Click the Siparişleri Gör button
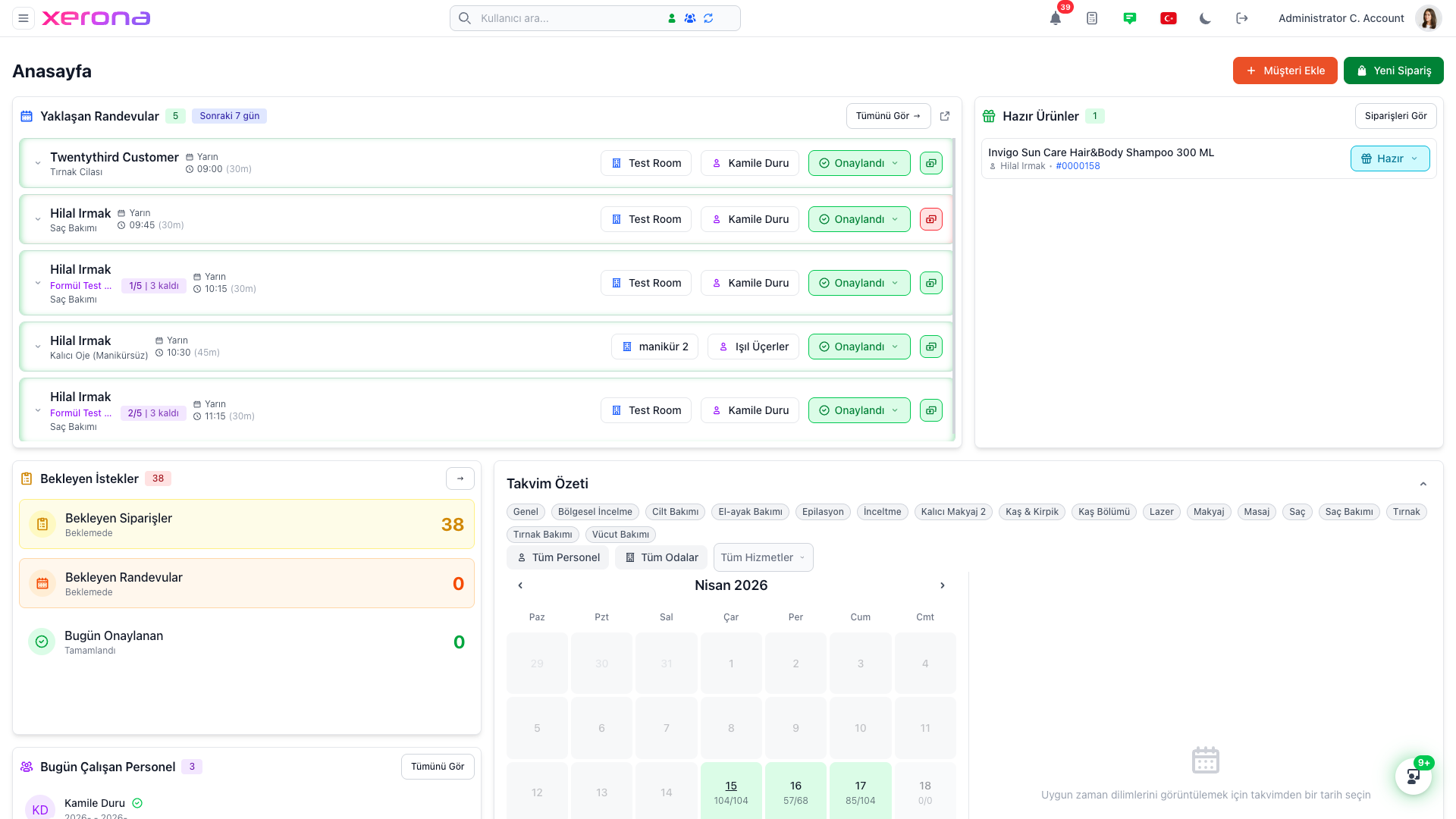This screenshot has height=819, width=1456. (1395, 116)
